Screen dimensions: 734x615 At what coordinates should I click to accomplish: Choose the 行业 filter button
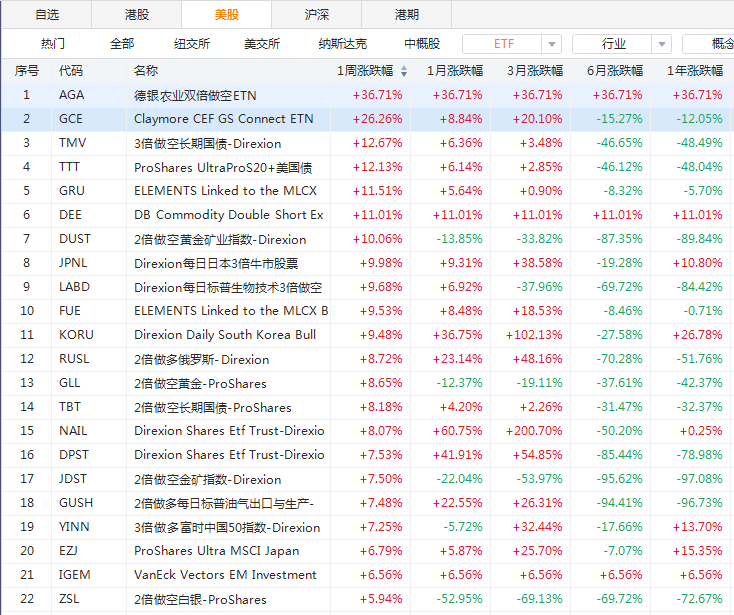coord(613,44)
